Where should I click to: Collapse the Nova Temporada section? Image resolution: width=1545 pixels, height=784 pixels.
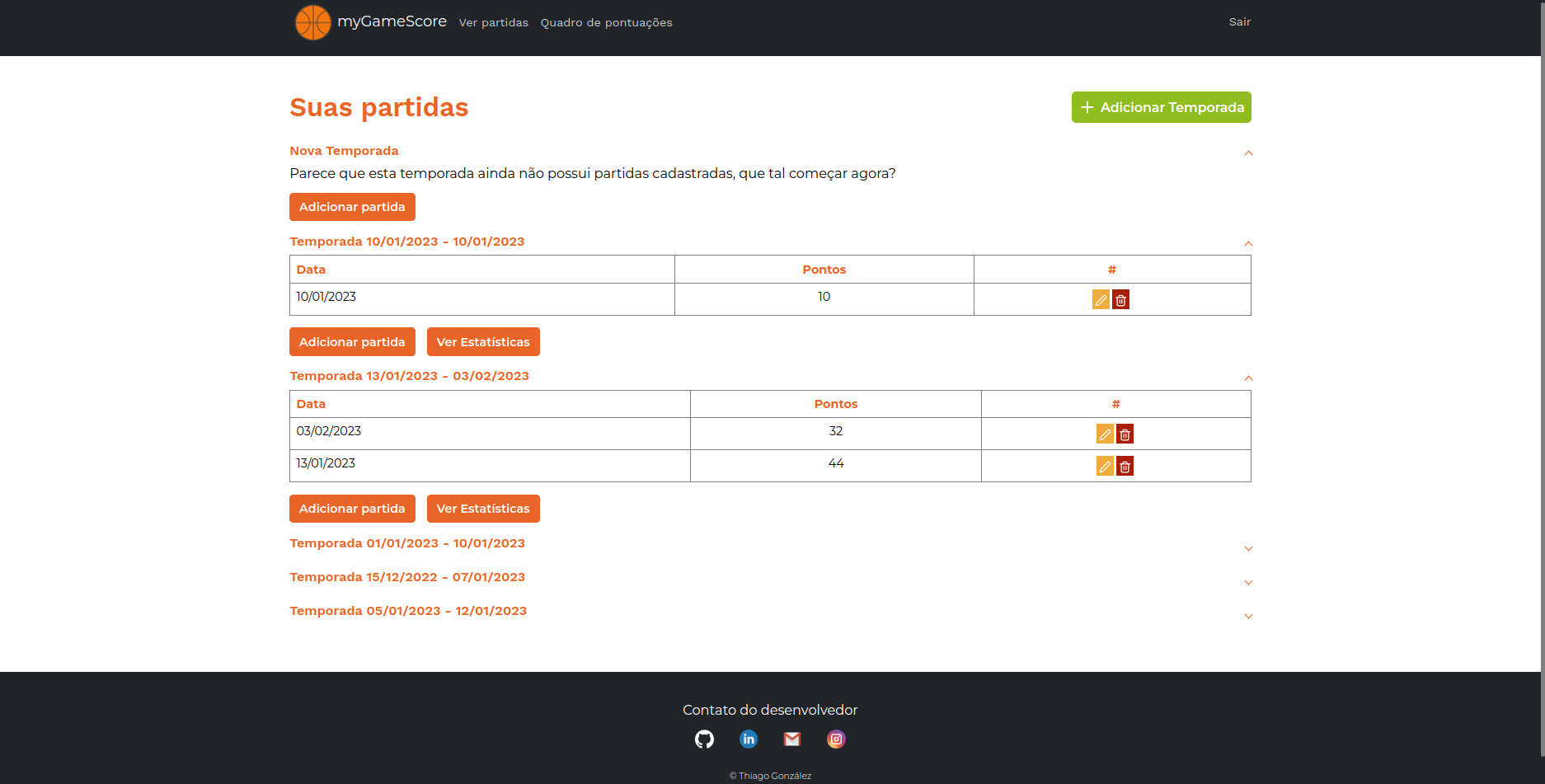[x=1248, y=153]
